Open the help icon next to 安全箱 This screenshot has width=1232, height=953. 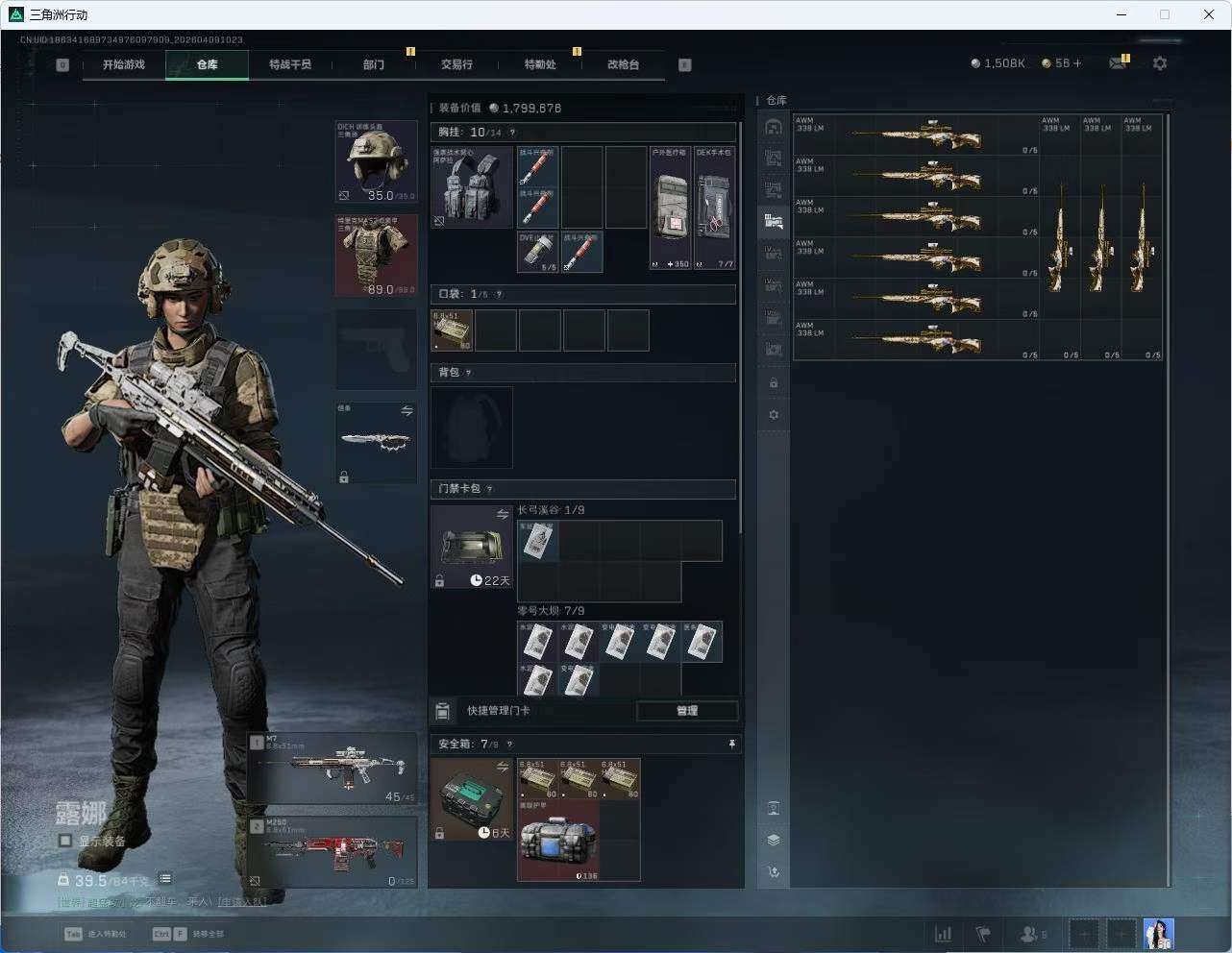click(509, 745)
